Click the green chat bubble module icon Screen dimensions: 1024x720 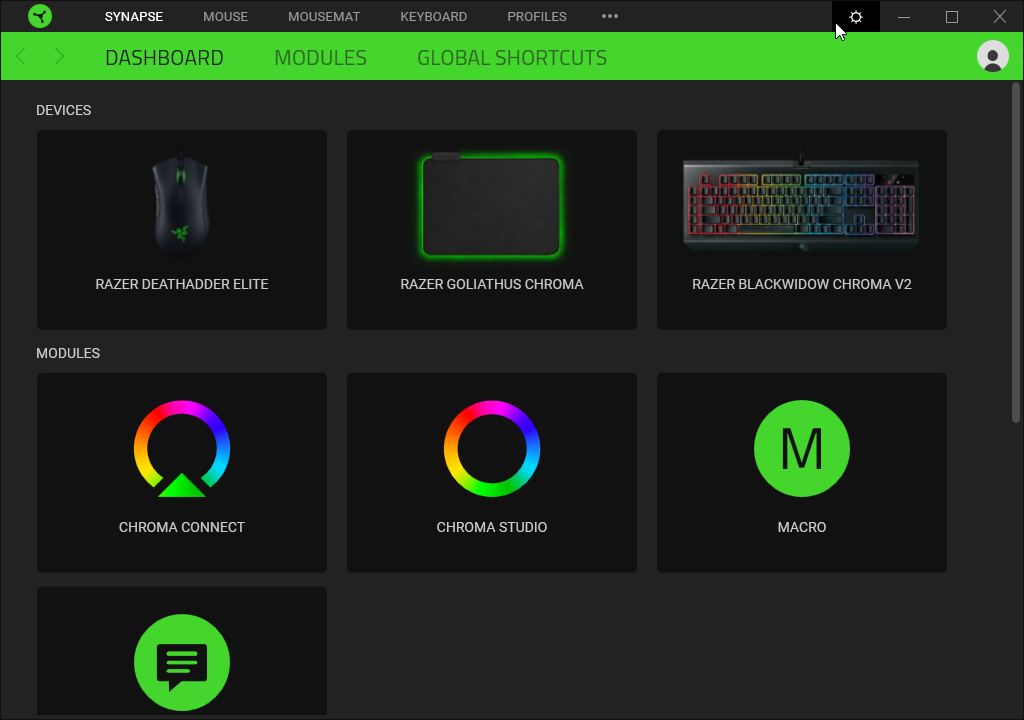tap(182, 662)
